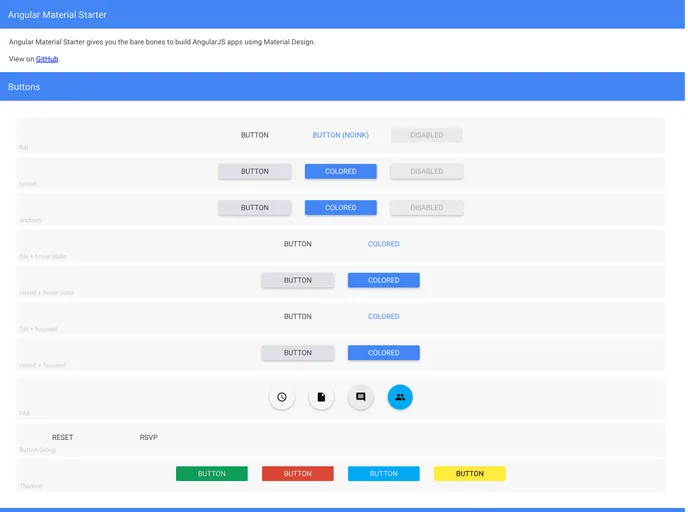This screenshot has width=688, height=512.
Task: Click BUTTON in the anchors row
Action: [254, 208]
